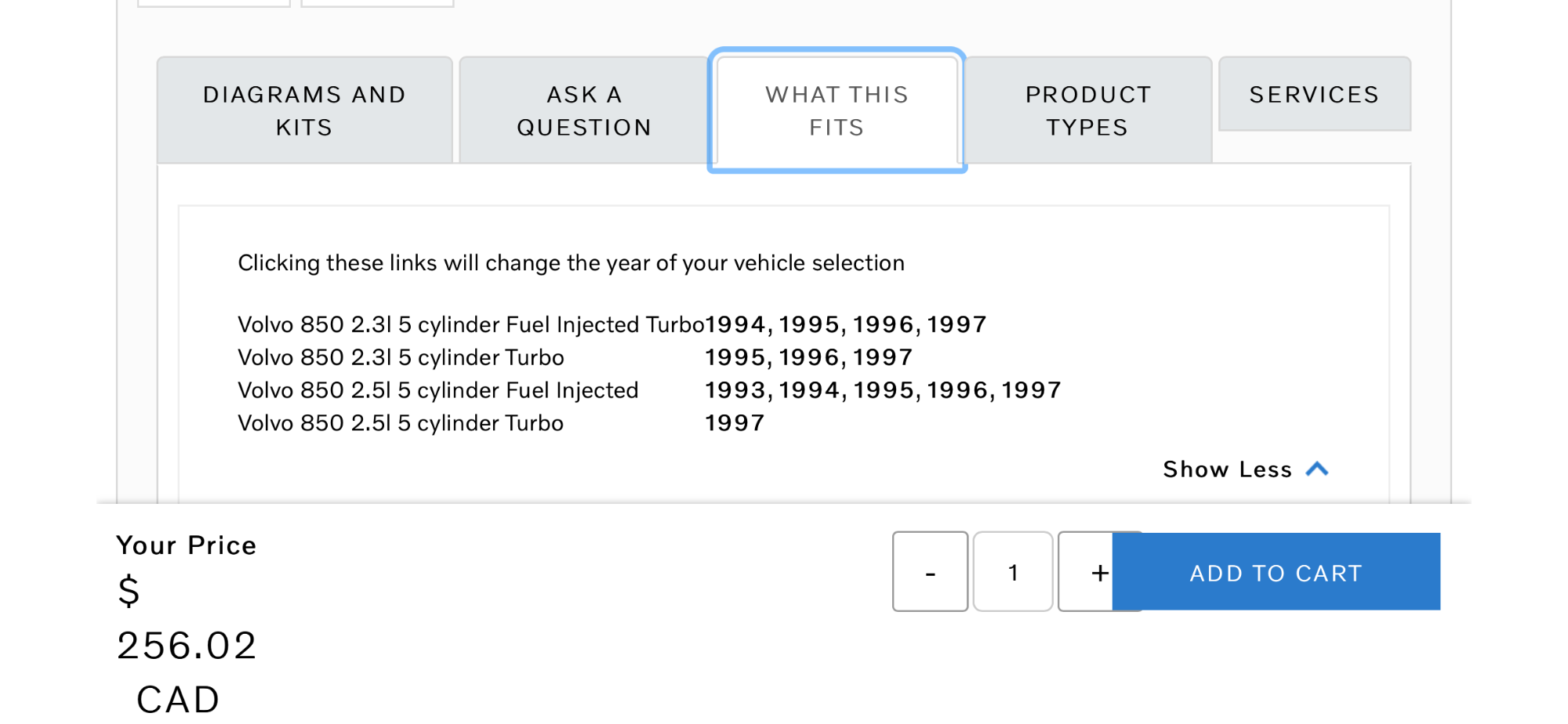Choose 1997 for 2.3l Fuel Injected Turbo

pos(956,324)
